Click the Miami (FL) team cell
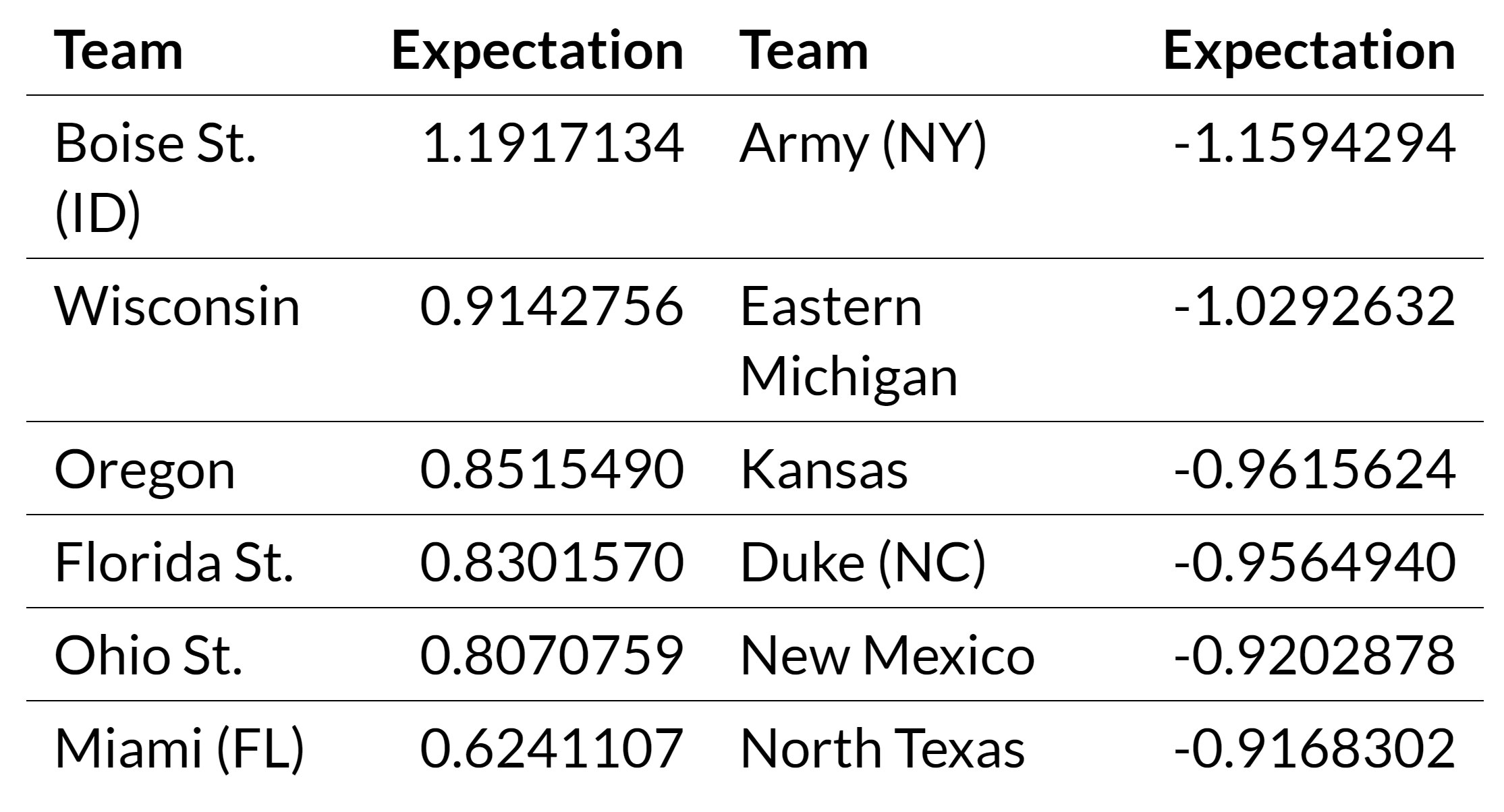Image resolution: width=1504 pixels, height=812 pixels. [x=179, y=749]
